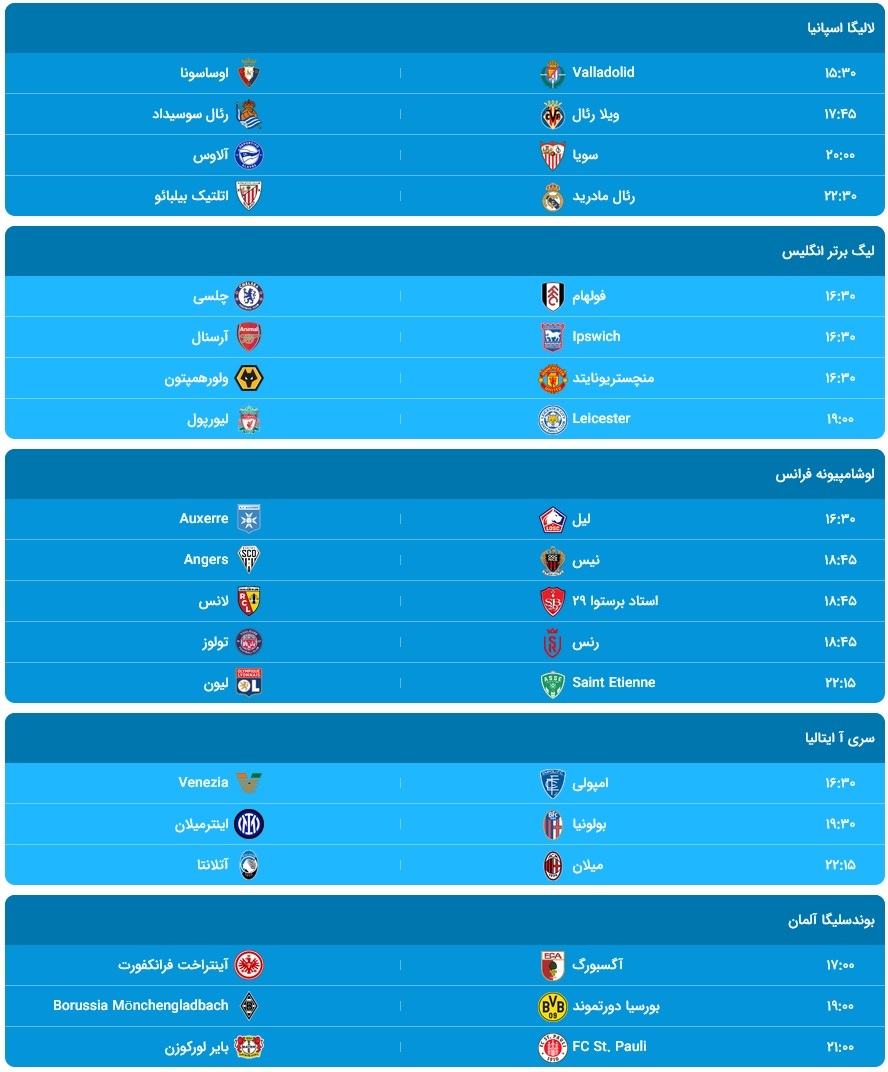Click the Borussia Dortmund BVB logo
Screen dimensions: 888x1072
pos(553,1006)
